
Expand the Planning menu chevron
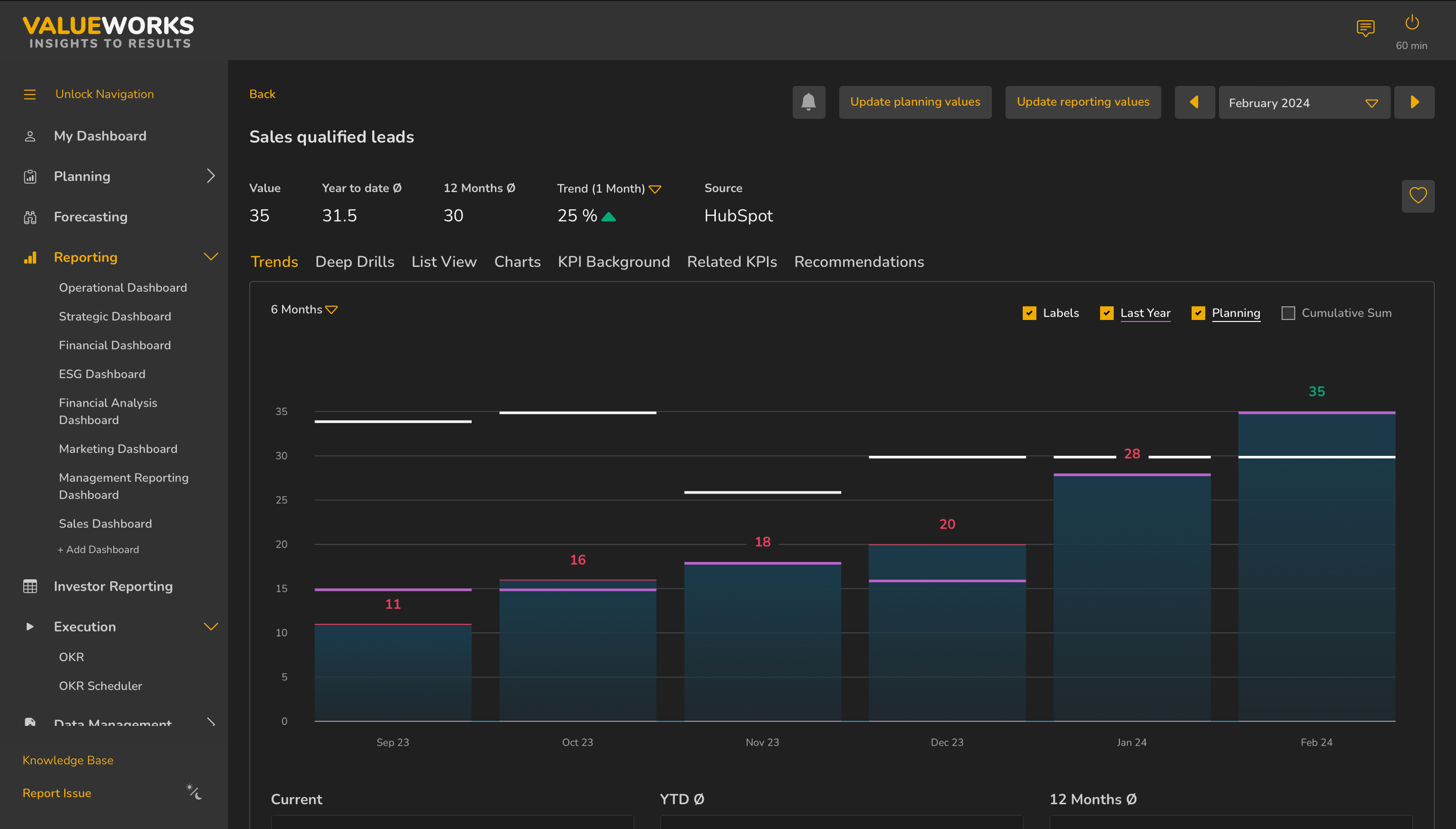coord(211,176)
